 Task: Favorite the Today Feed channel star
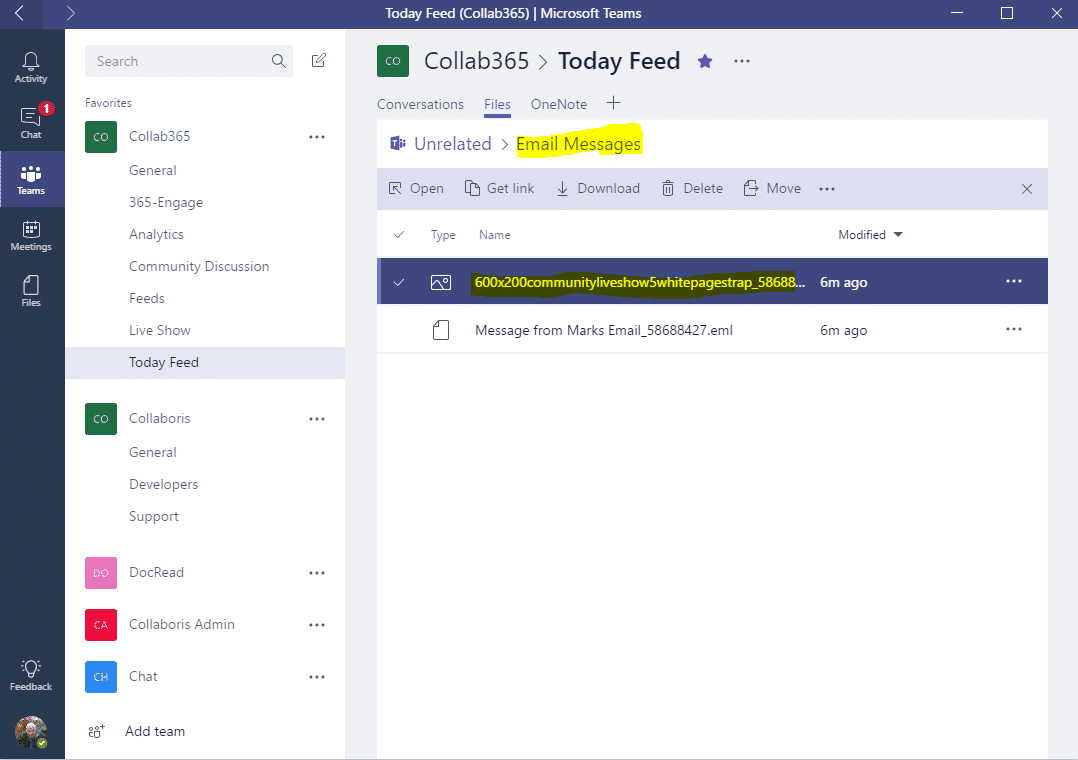[705, 61]
